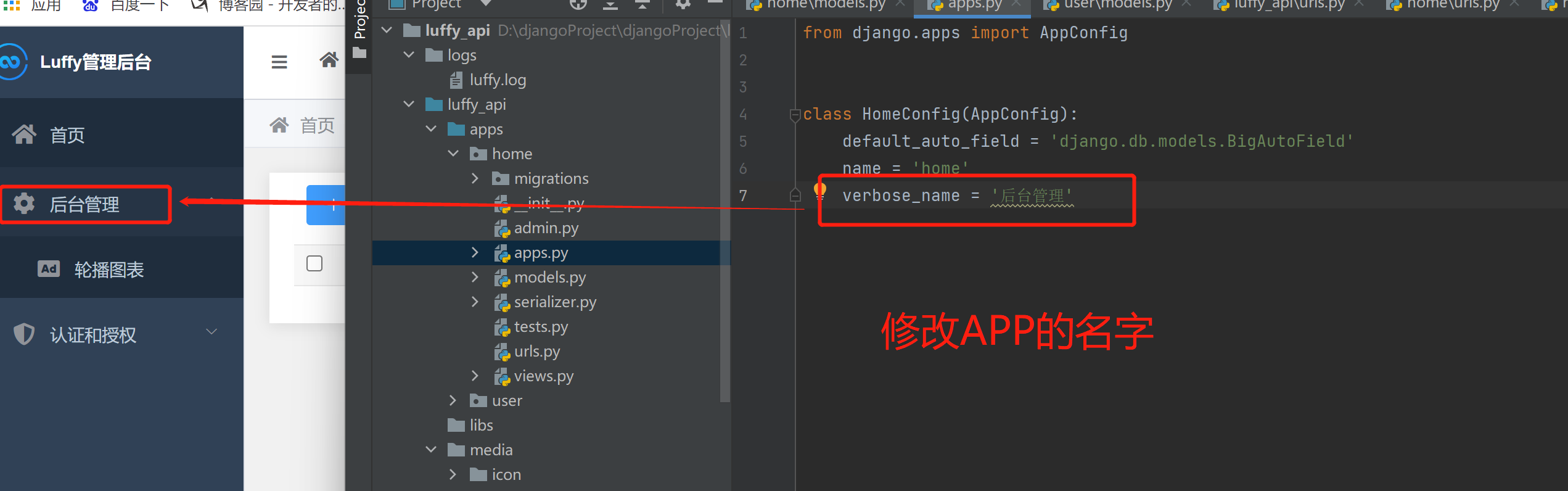Click the libs folder icon in the tree
The height and width of the screenshot is (491, 1568).
pyautogui.click(x=456, y=425)
